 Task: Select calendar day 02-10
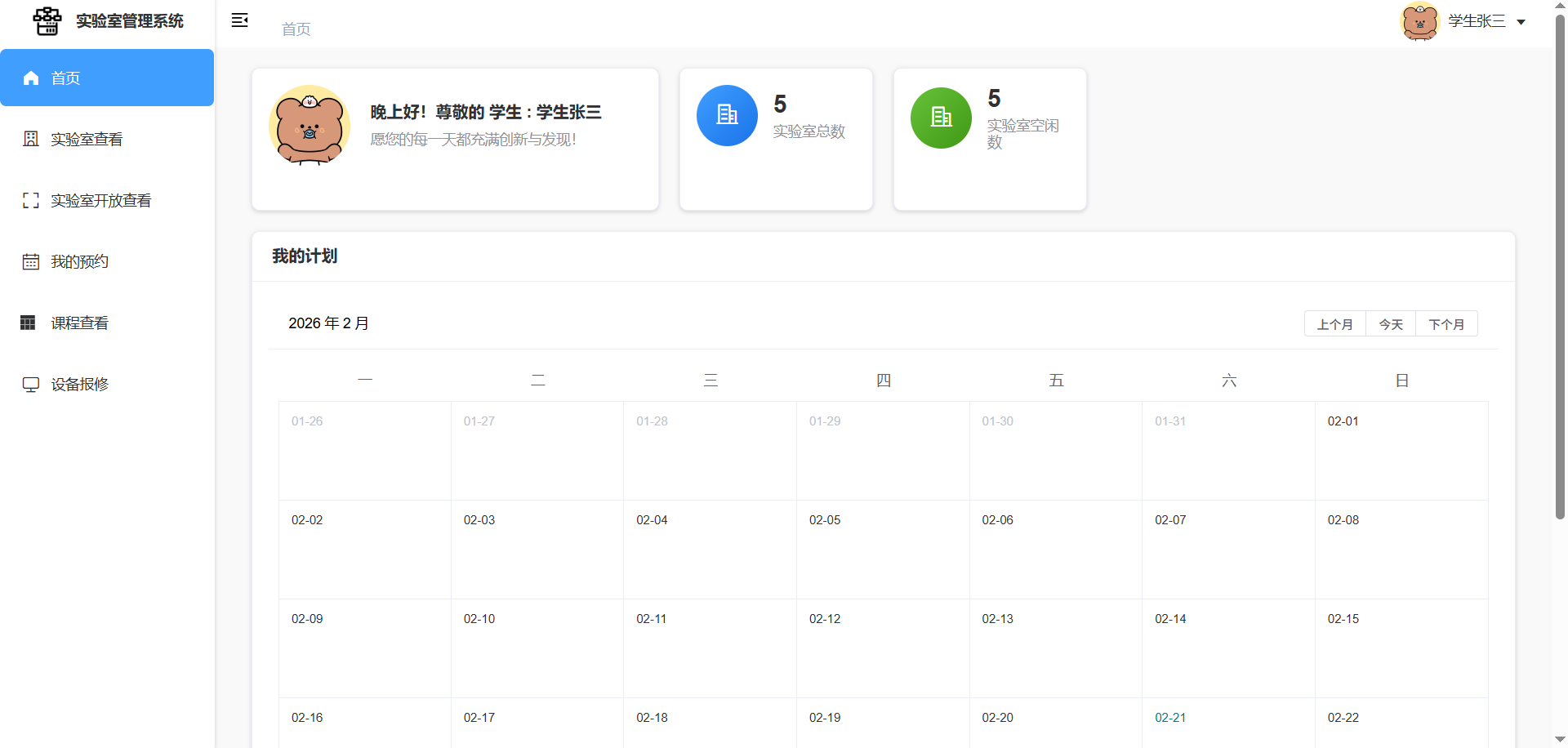(537, 648)
